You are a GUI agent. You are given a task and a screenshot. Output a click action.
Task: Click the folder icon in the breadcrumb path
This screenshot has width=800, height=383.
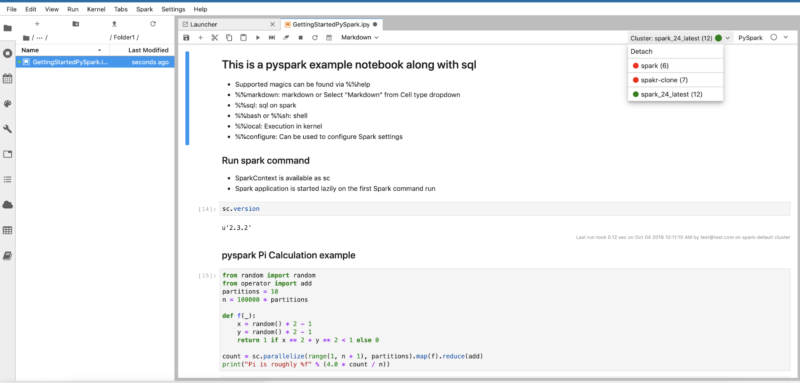26,38
